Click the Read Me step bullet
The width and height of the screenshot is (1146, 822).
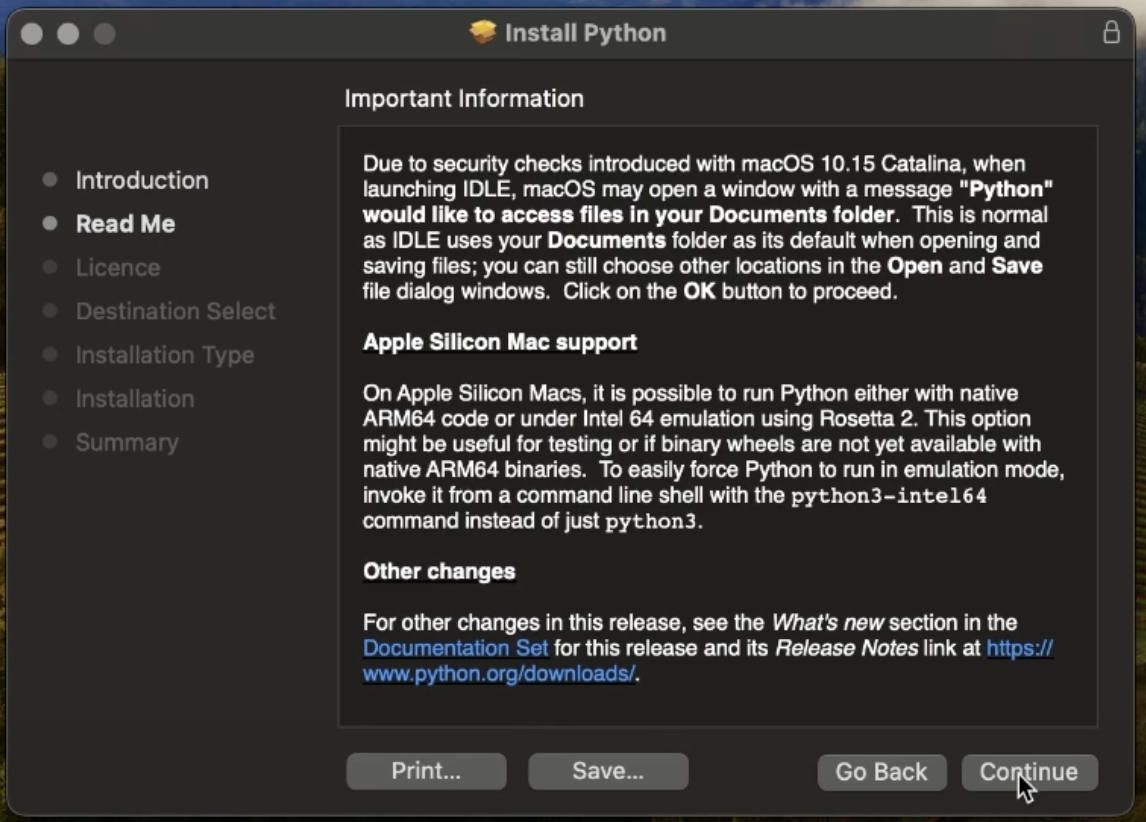pos(50,224)
